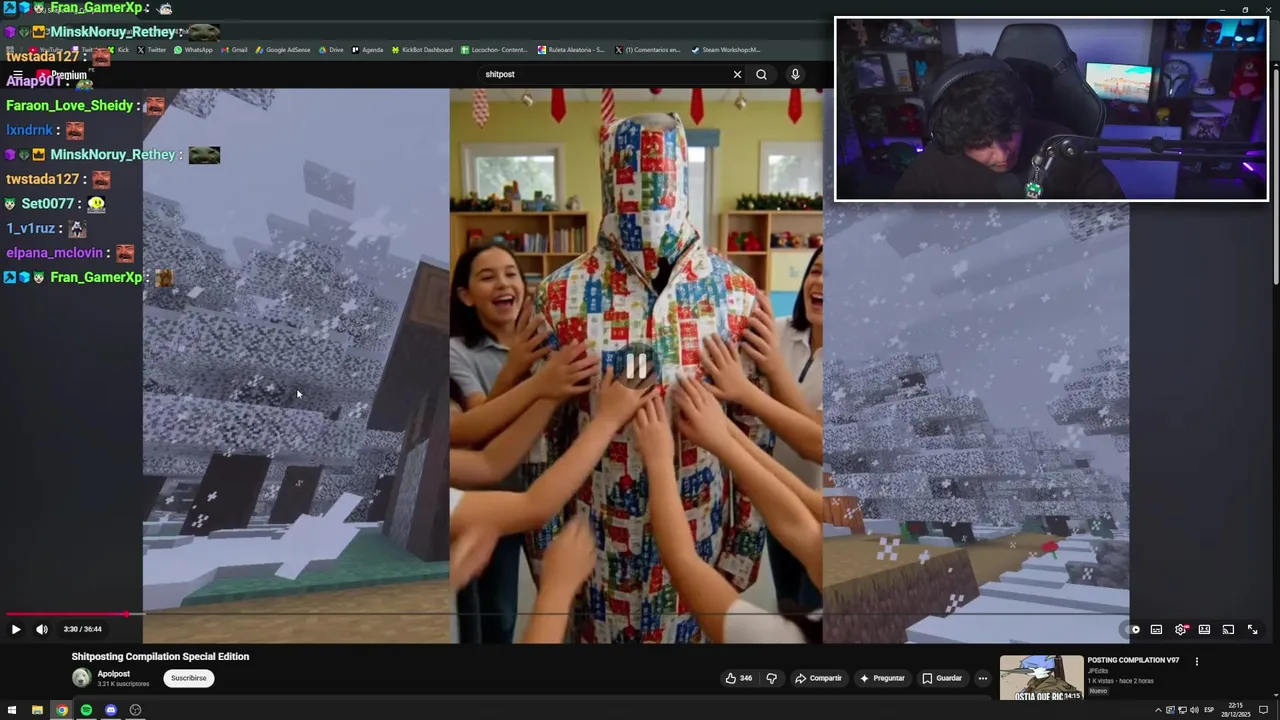Dislike the video thumbs-down icon
This screenshot has height=720, width=1280.
pos(771,678)
